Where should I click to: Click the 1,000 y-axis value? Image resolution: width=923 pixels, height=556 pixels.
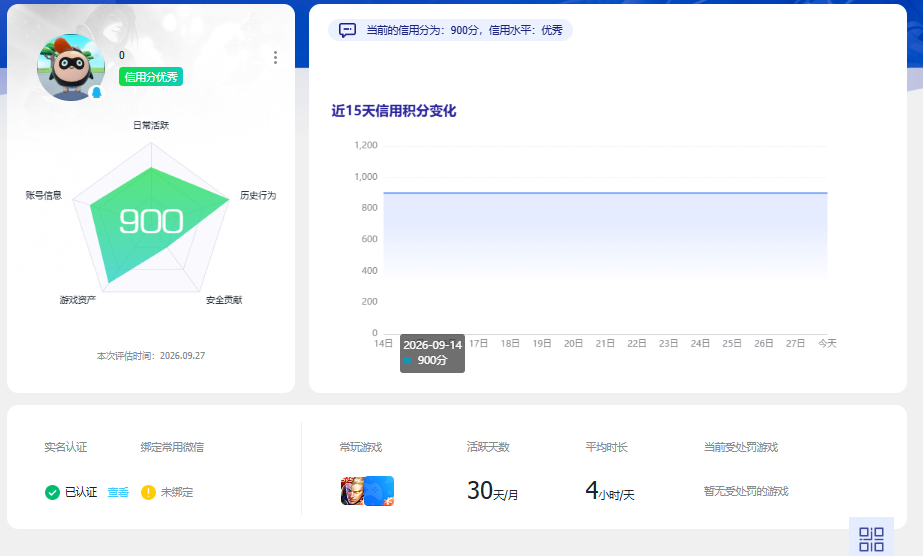coord(366,177)
